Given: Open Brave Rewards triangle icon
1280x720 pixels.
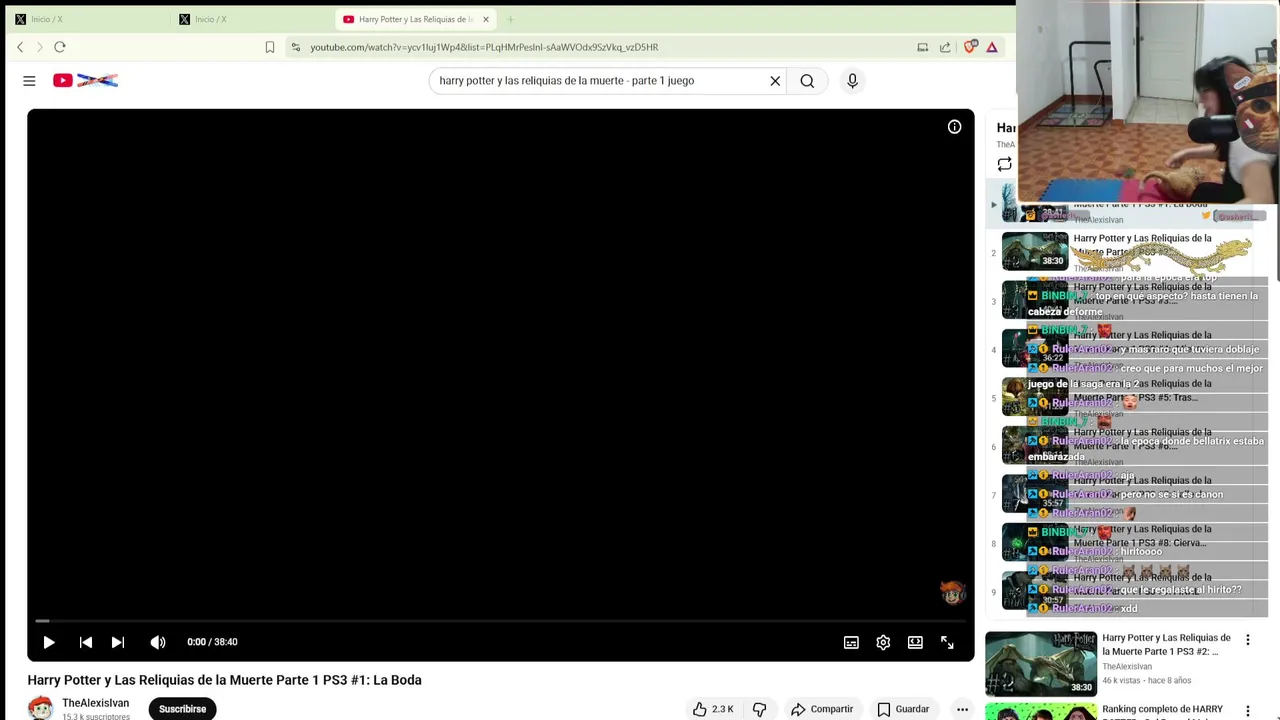Looking at the screenshot, I should pyautogui.click(x=992, y=47).
